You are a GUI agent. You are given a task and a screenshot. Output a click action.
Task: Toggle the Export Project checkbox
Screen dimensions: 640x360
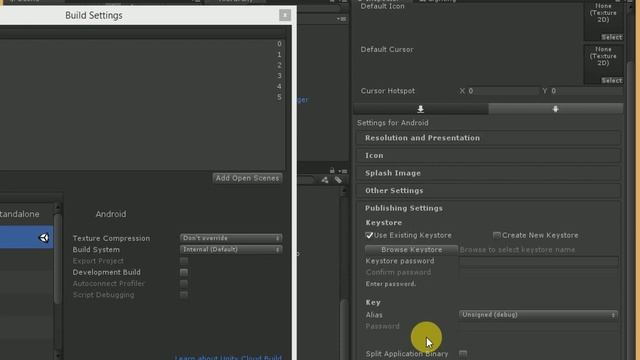pyautogui.click(x=184, y=261)
